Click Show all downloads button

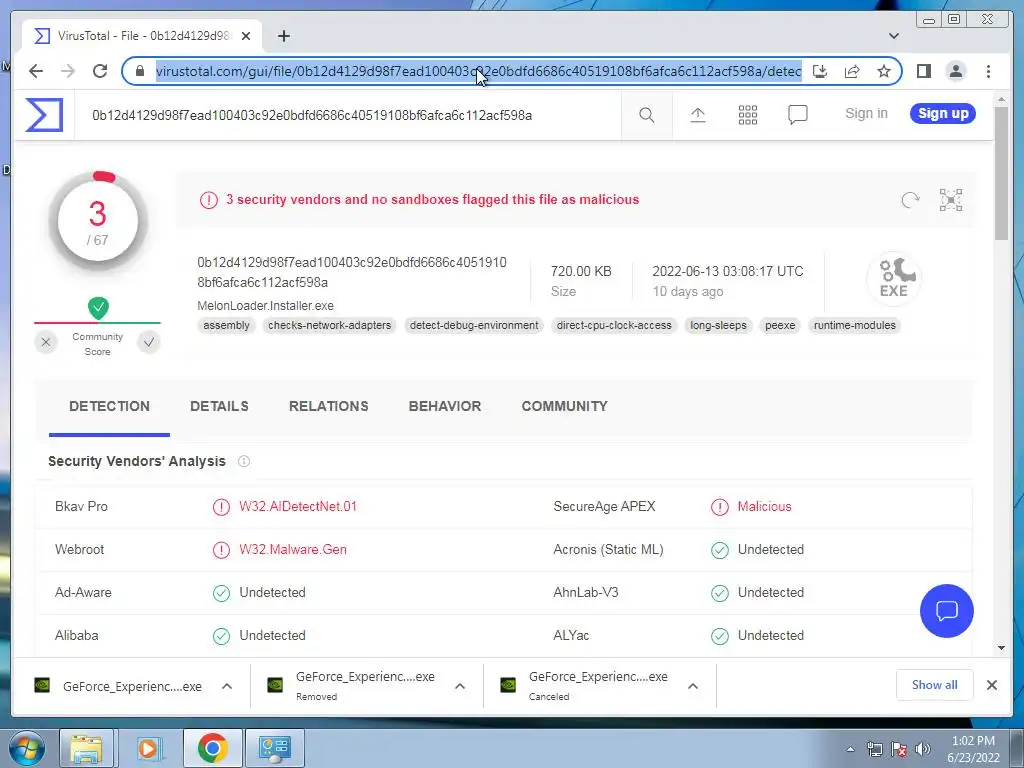(935, 685)
